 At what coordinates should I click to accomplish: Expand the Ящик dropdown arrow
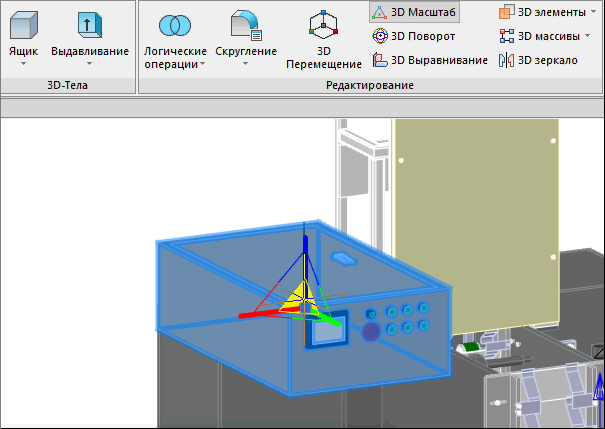tap(24, 63)
